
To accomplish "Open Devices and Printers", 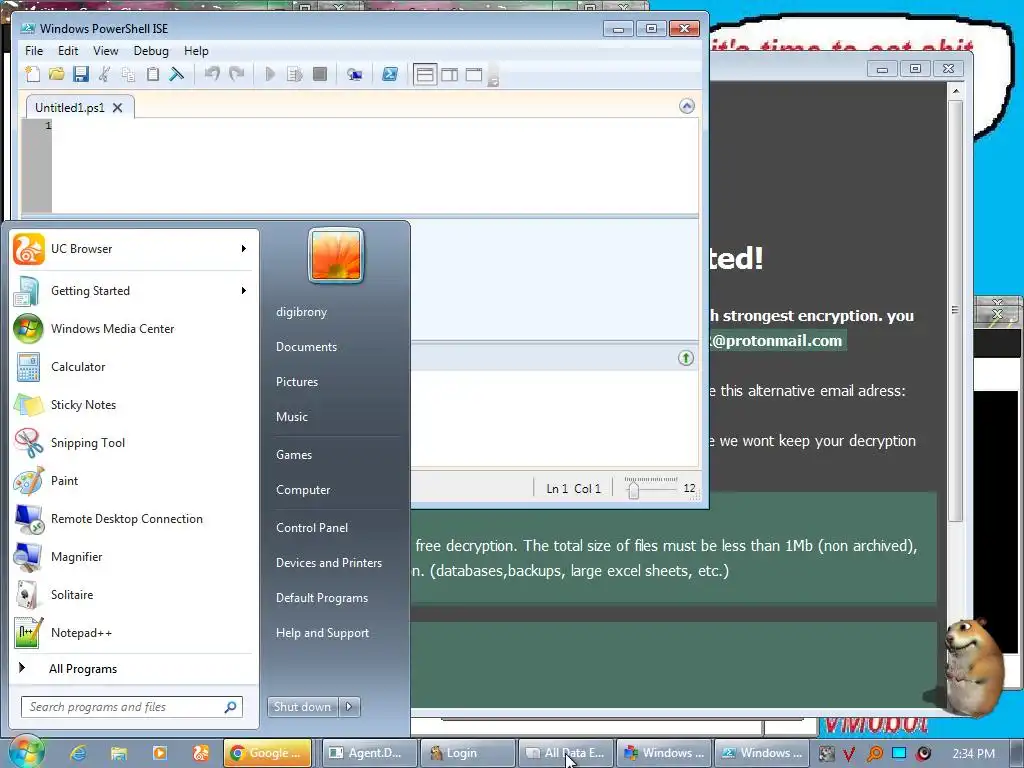I will pyautogui.click(x=329, y=563).
